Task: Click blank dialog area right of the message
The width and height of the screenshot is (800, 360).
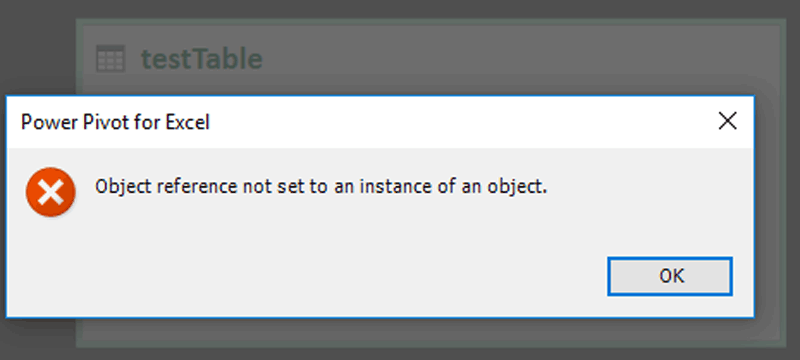Action: 648,187
